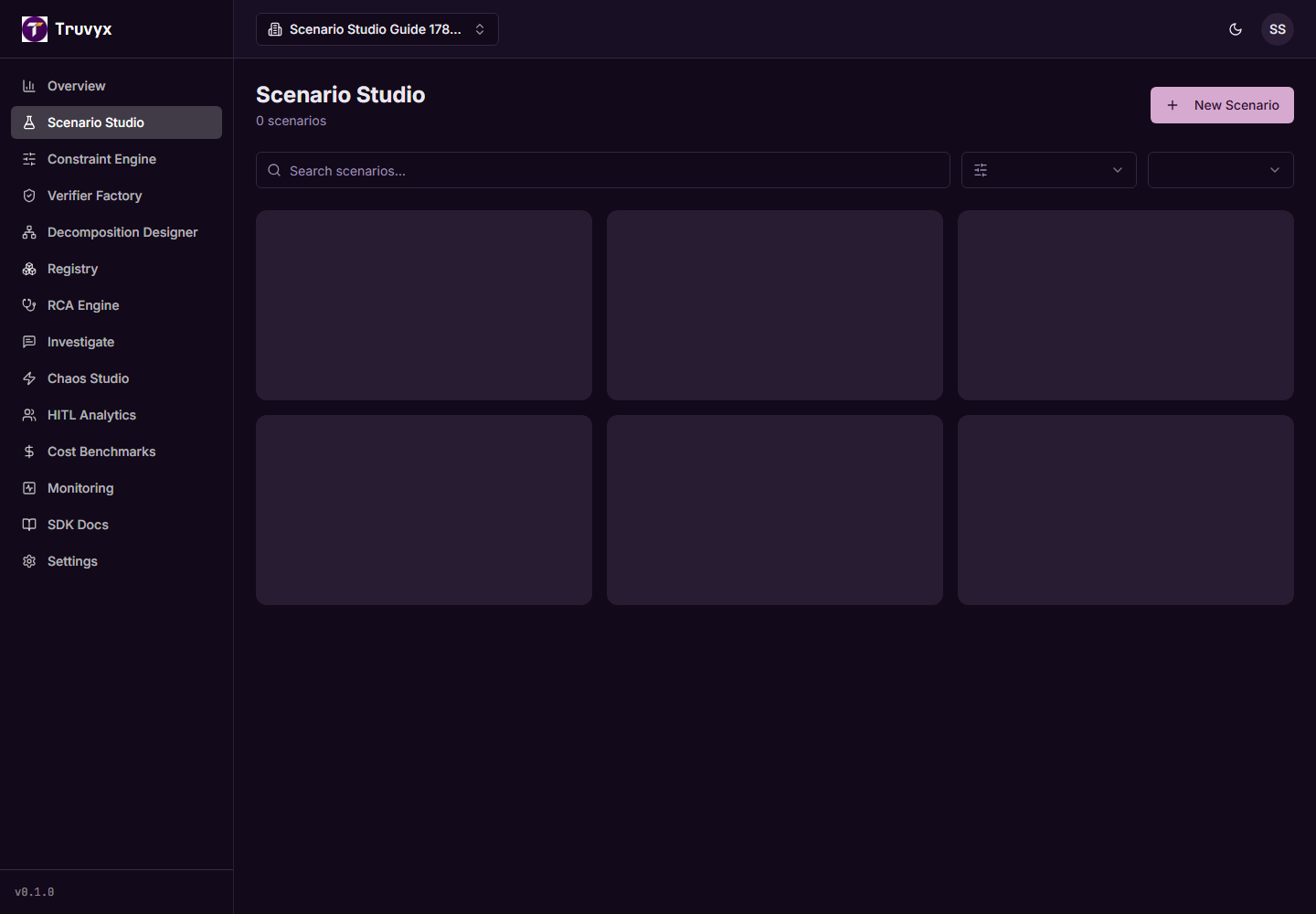1316x914 pixels.
Task: Click the Scenario Studio page heading
Action: (341, 95)
